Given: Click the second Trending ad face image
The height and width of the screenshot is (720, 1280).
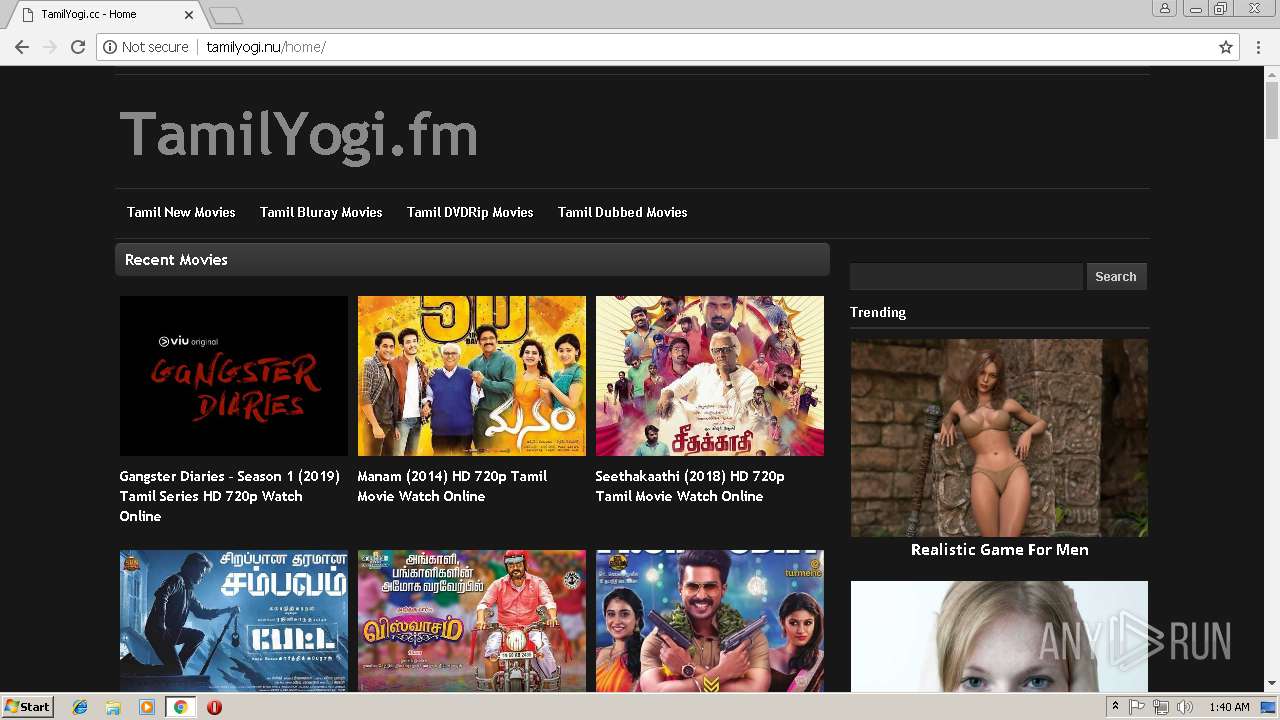Looking at the screenshot, I should click(999, 636).
